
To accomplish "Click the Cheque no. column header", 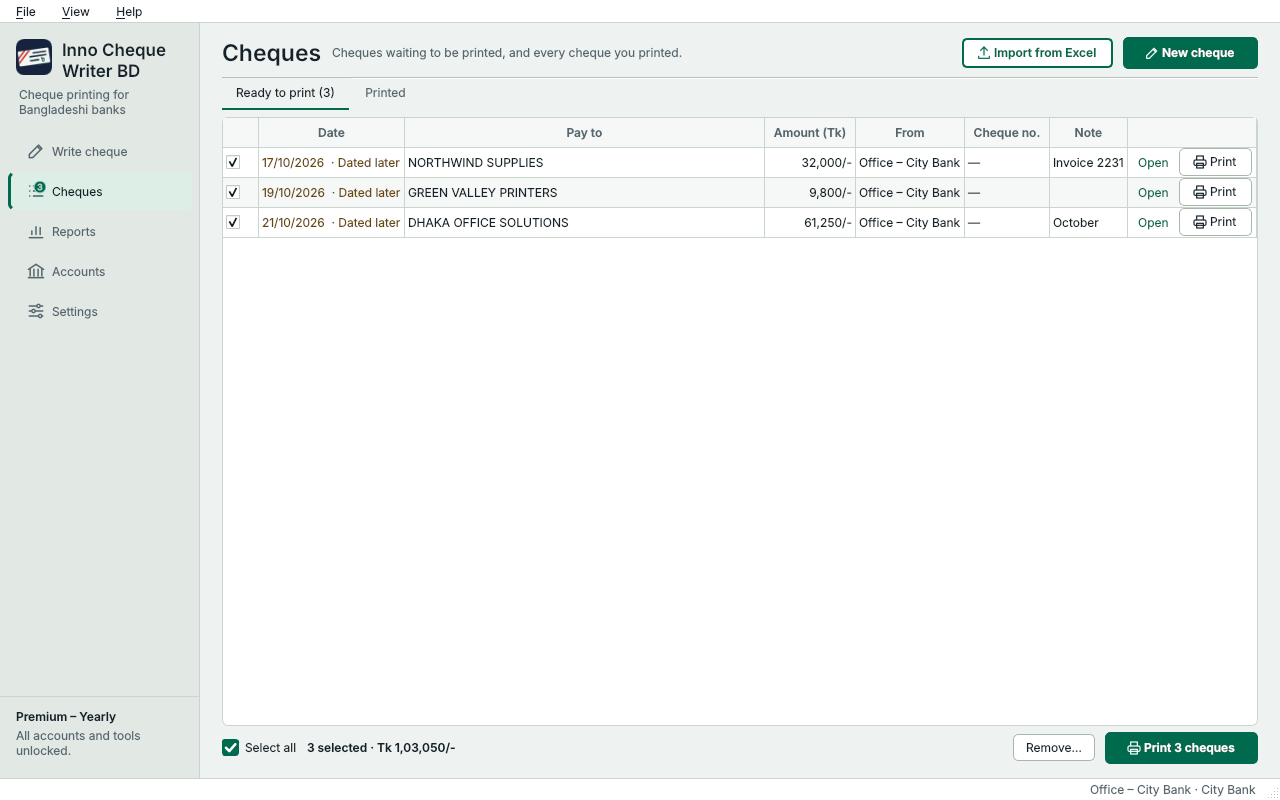I will point(1007,133).
